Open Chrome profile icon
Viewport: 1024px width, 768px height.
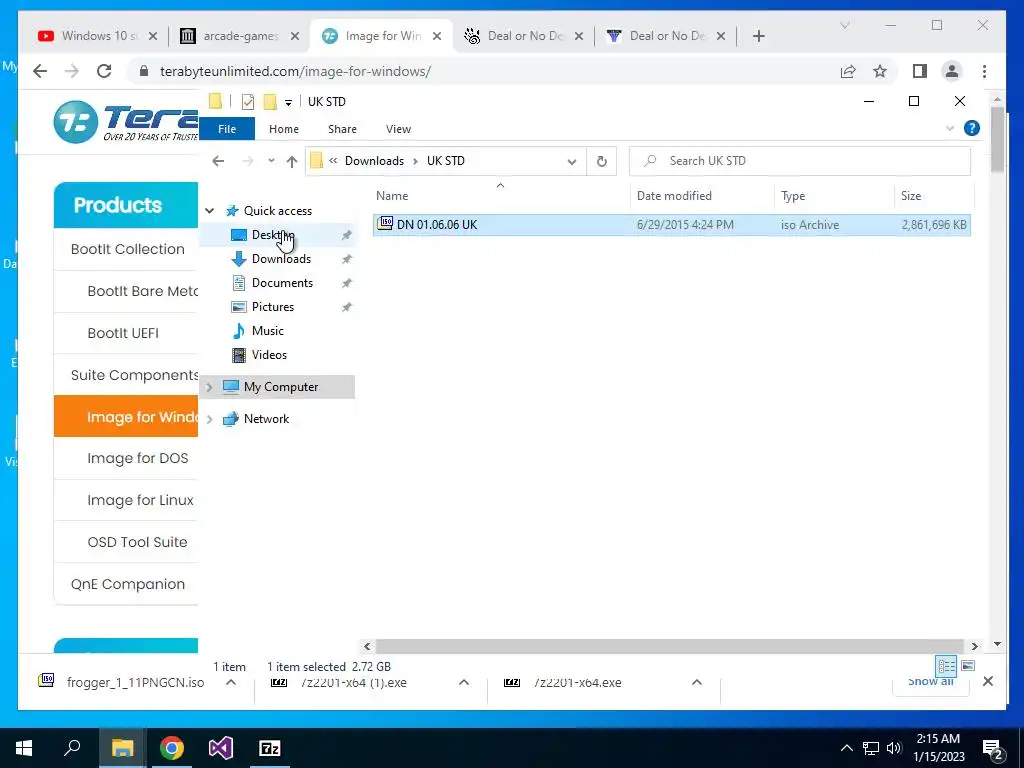(952, 71)
